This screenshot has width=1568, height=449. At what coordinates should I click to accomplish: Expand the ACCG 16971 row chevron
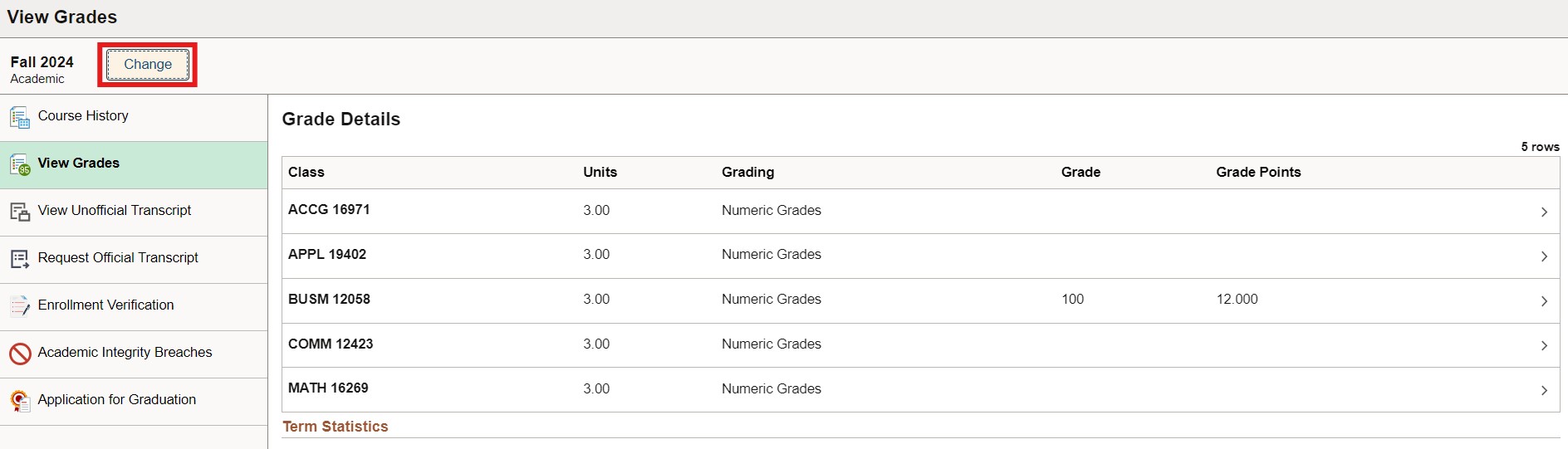pyautogui.click(x=1544, y=212)
